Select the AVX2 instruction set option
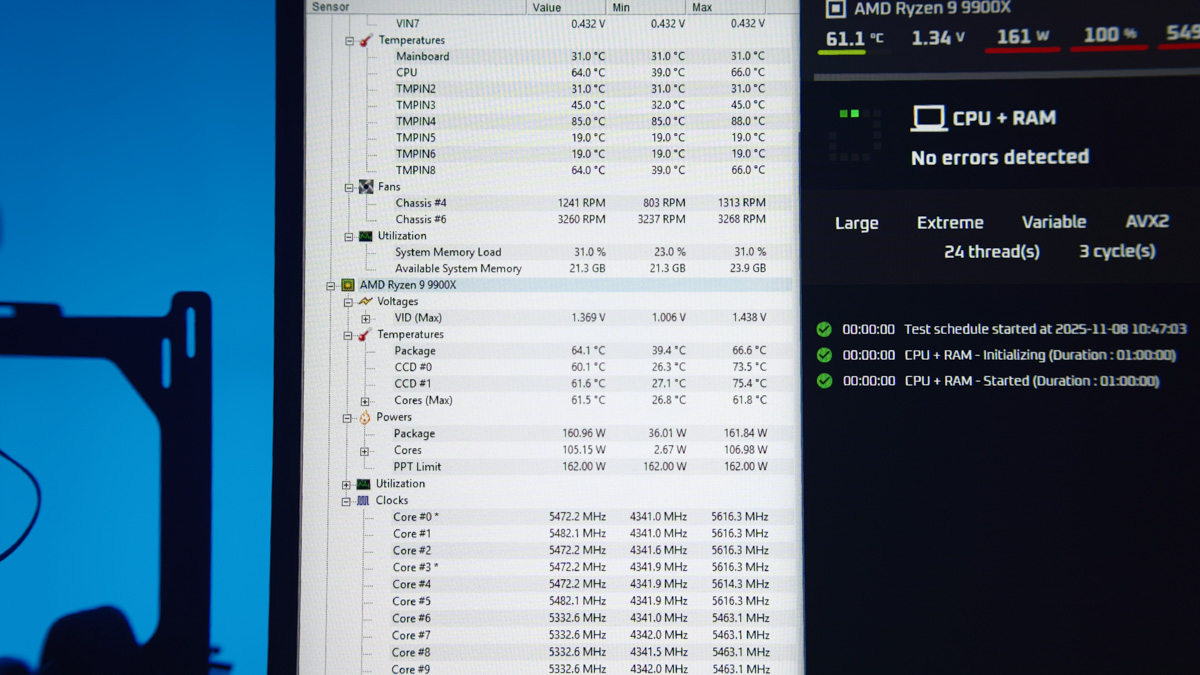 point(1147,221)
